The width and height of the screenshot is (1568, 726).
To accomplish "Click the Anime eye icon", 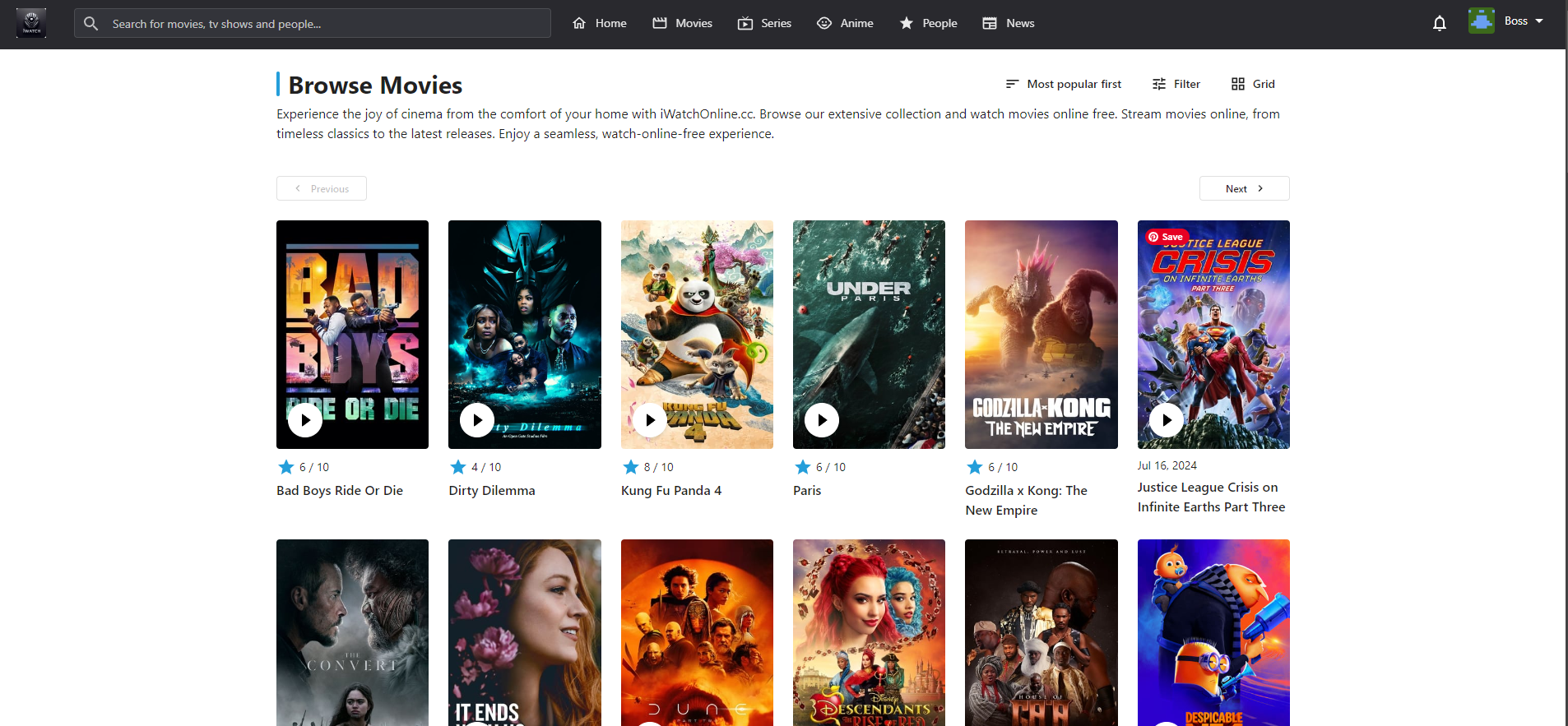I will [x=824, y=23].
